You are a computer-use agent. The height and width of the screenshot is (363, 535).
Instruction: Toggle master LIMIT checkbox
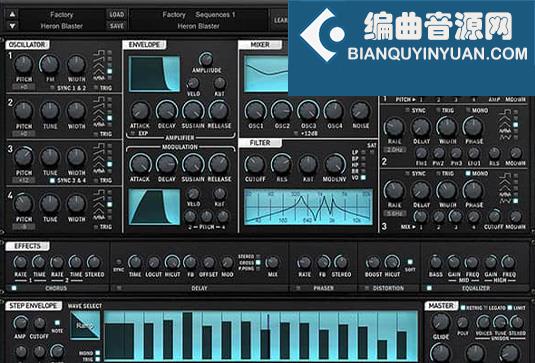pos(510,308)
